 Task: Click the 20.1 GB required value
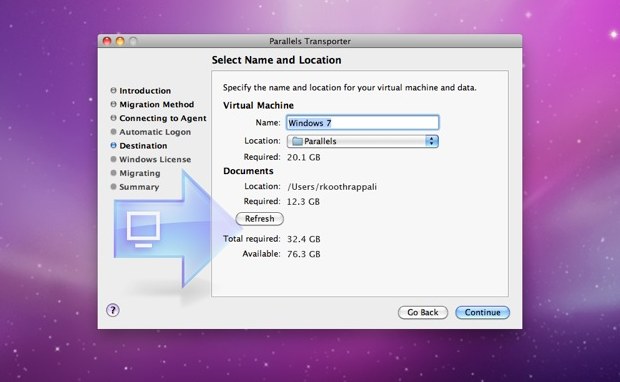tap(304, 157)
